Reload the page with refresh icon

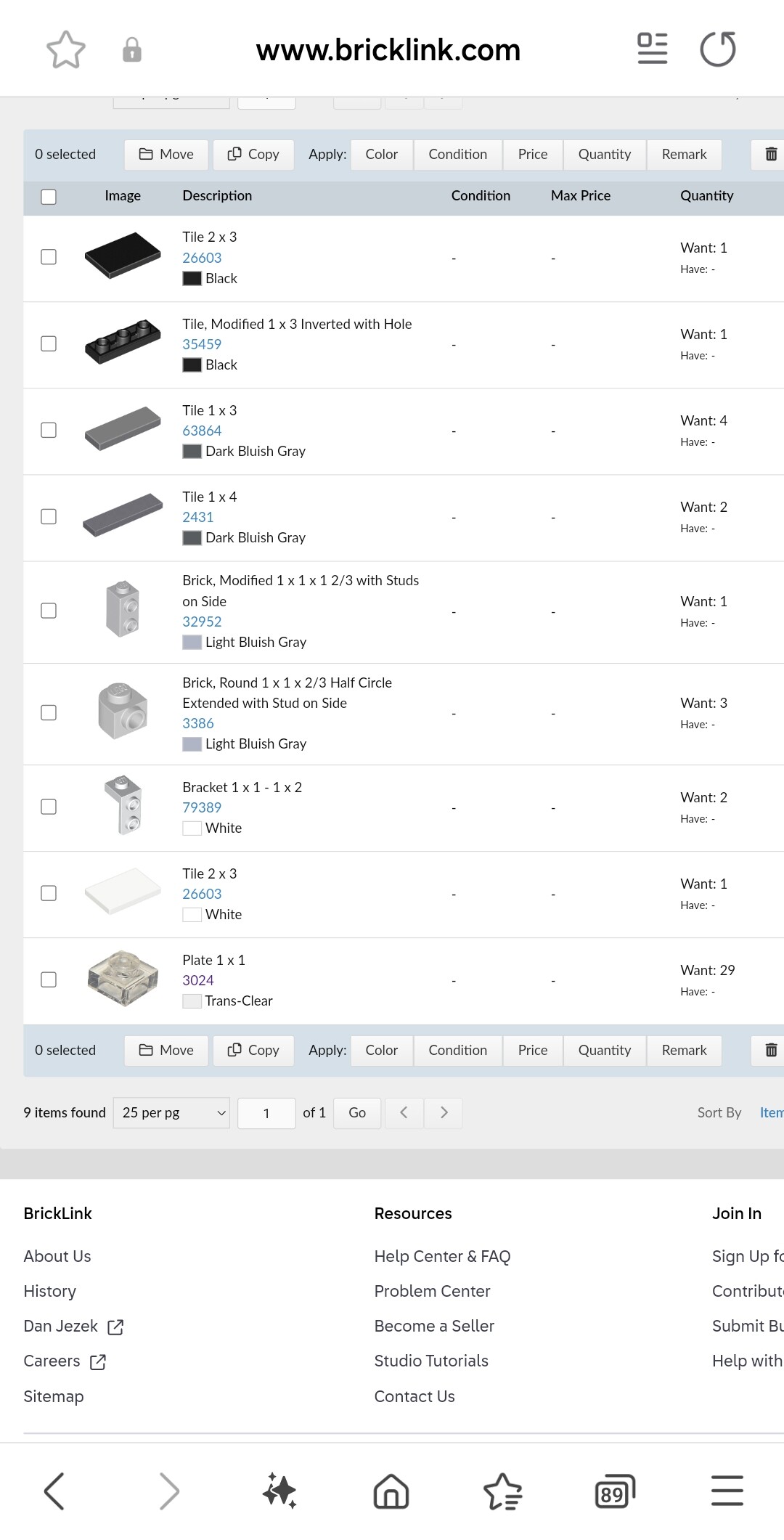tap(718, 49)
